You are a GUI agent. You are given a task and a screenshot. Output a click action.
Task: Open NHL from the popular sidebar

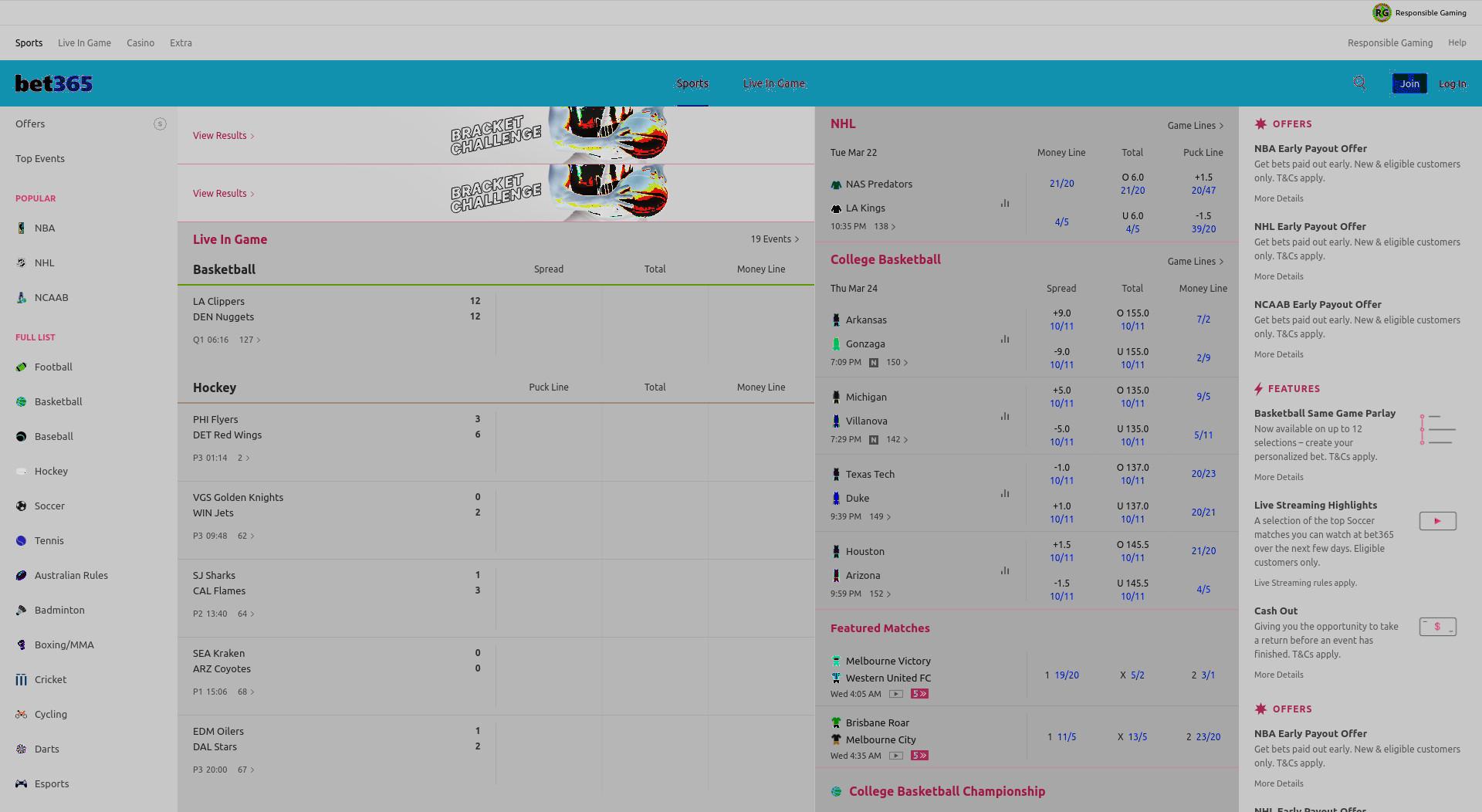44,262
